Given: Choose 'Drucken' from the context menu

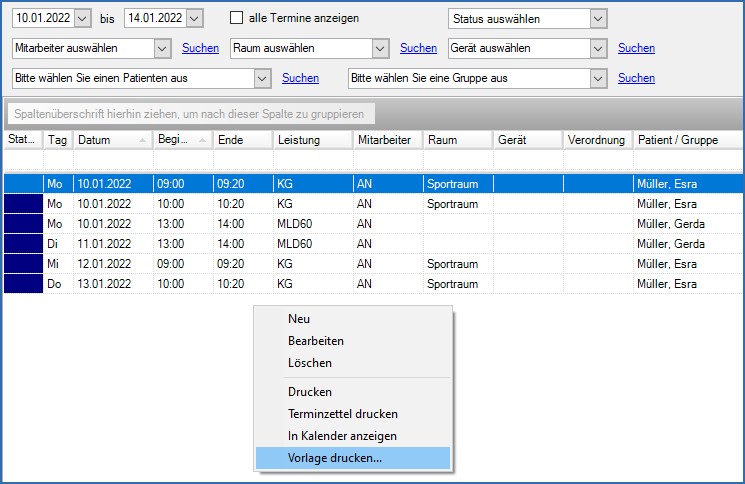Looking at the screenshot, I should tap(353, 392).
